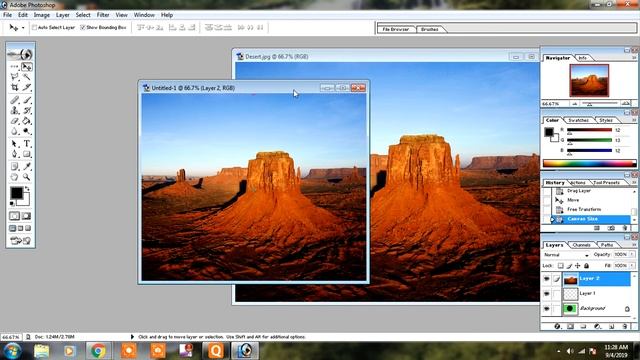Image resolution: width=640 pixels, height=360 pixels.
Task: Click the foreground color swatch in toolbox
Action: (x=16, y=193)
